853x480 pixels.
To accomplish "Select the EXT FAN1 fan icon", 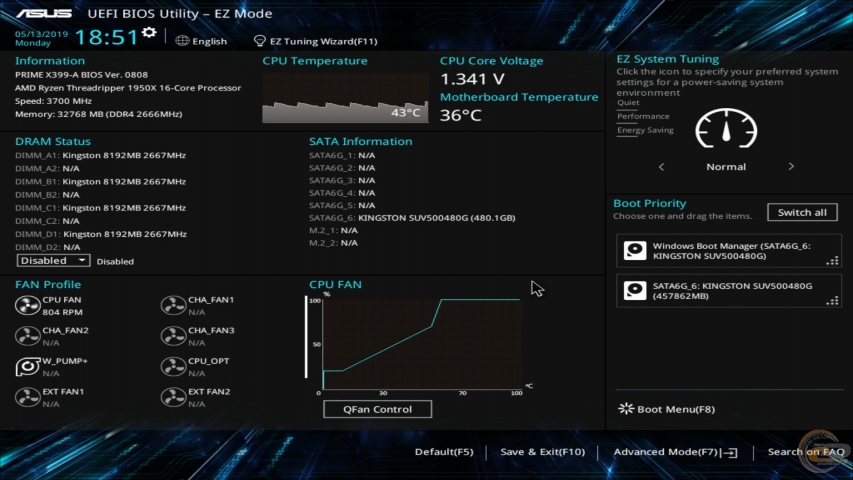I will [27, 397].
